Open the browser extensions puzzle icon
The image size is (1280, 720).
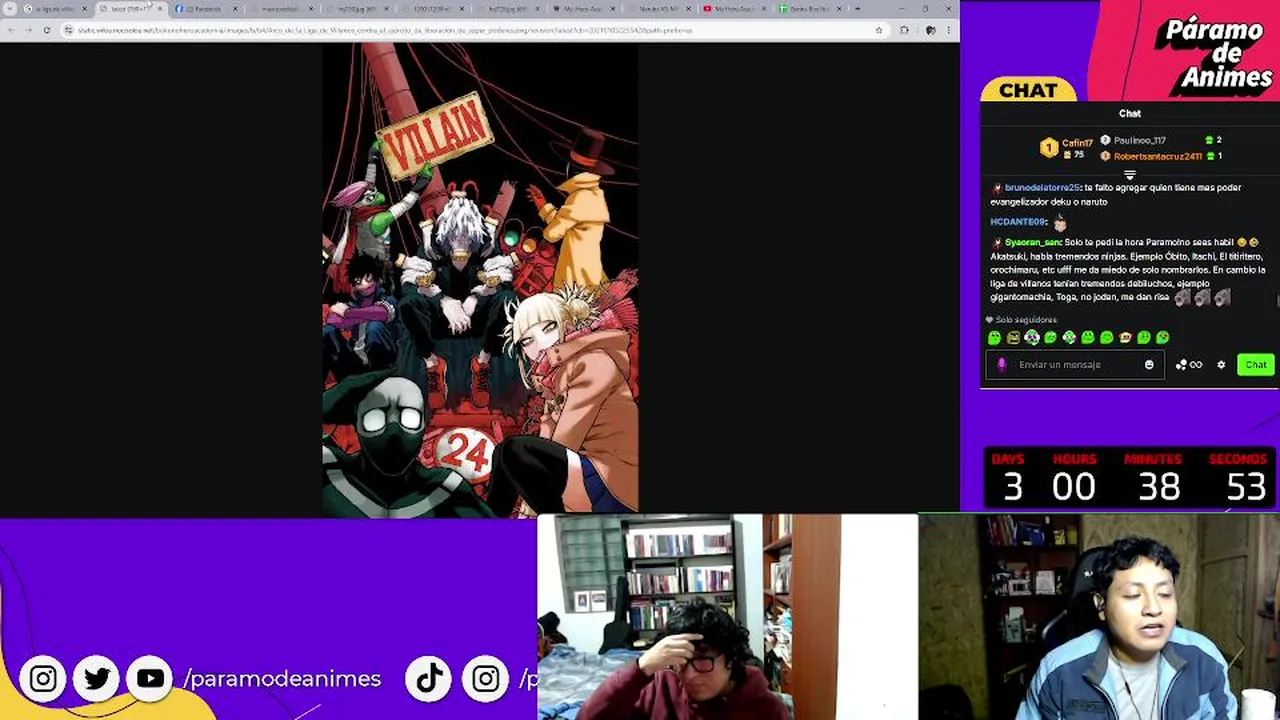point(904,30)
